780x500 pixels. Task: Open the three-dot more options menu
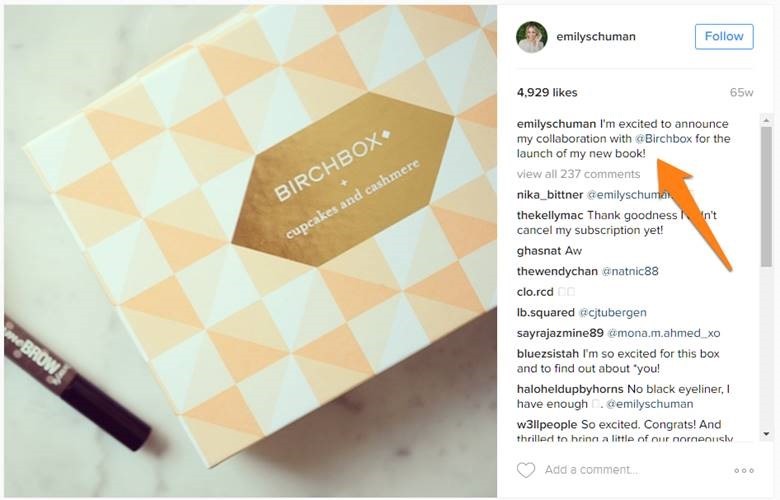pyautogui.click(x=744, y=471)
